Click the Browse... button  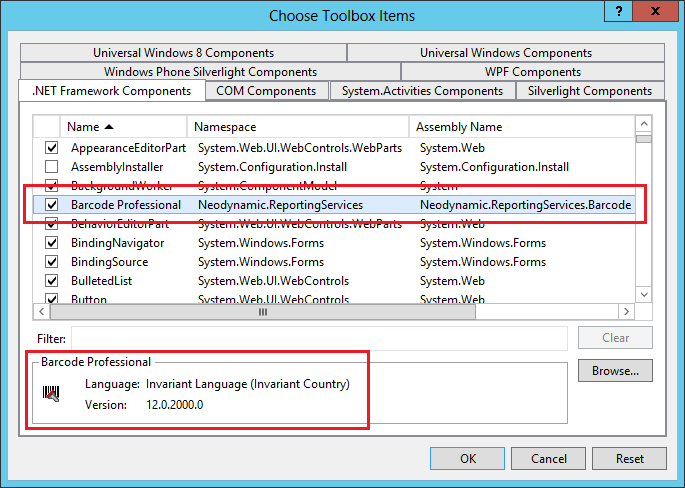point(615,370)
